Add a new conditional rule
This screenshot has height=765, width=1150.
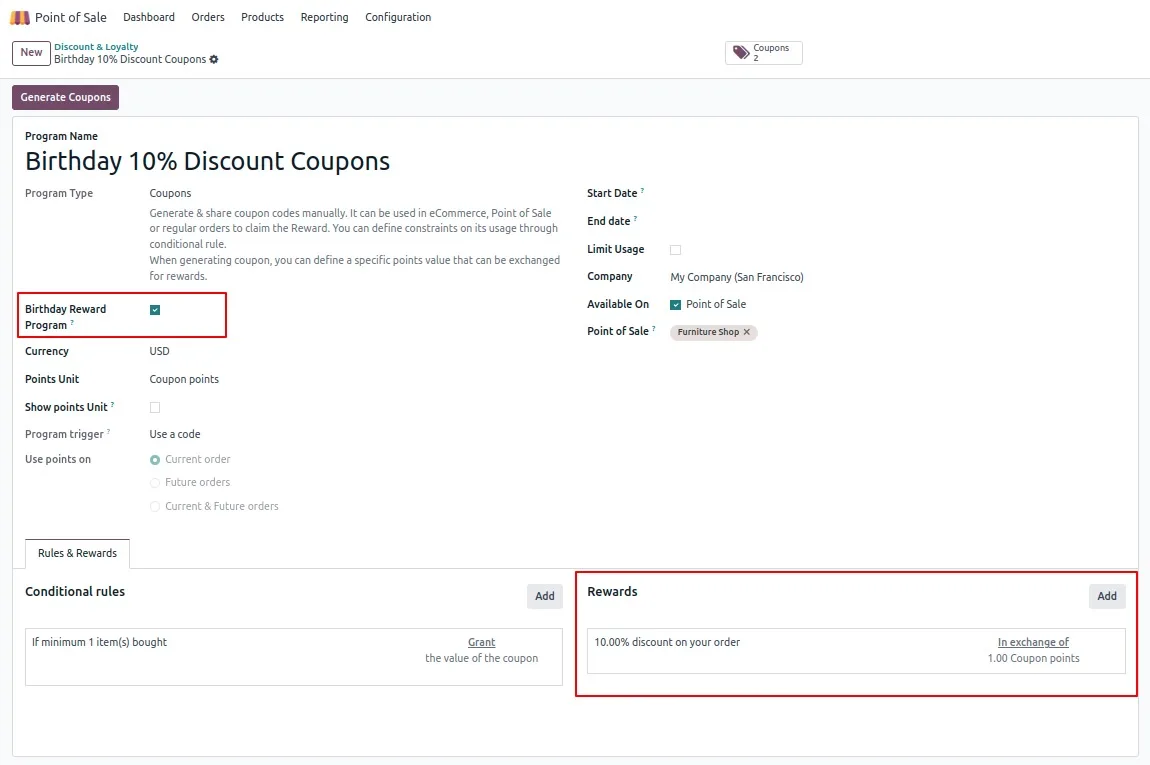coord(544,596)
